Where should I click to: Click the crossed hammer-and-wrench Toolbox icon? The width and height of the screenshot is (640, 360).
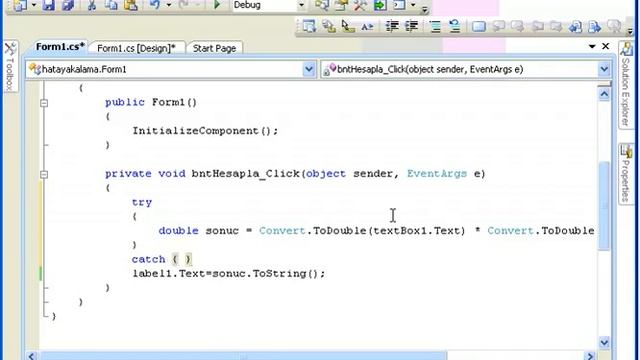360,5
